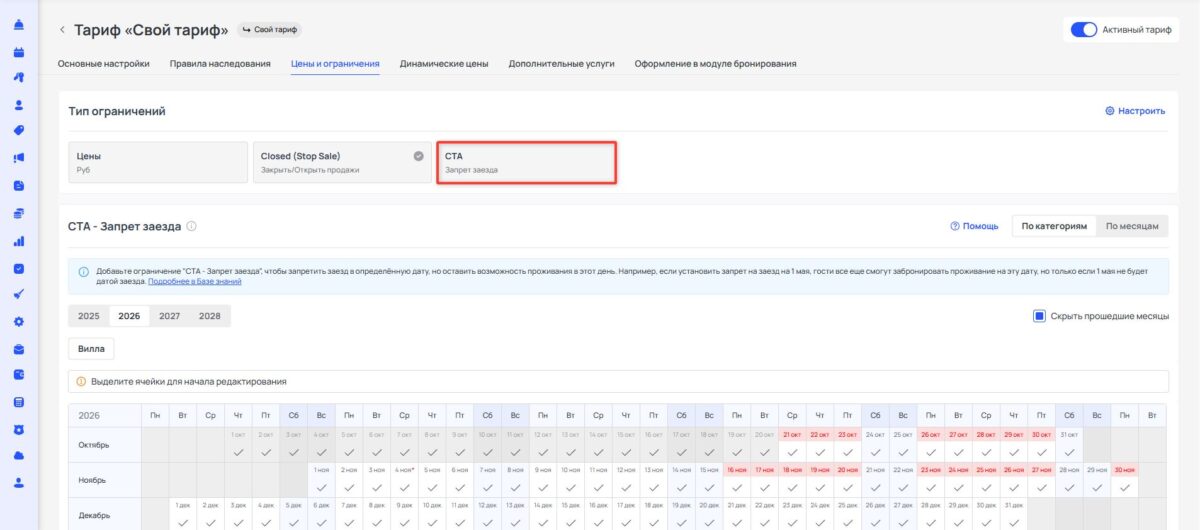The width and height of the screenshot is (1200, 530).
Task: Open the stacked coins icon in sidebar
Action: click(19, 213)
